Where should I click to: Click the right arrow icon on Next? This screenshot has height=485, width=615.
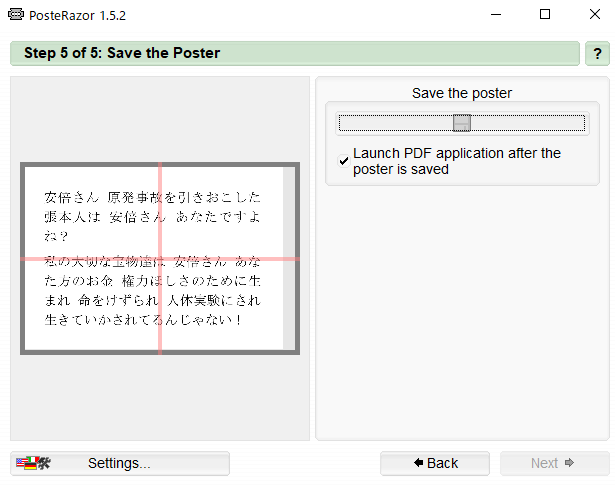569,463
